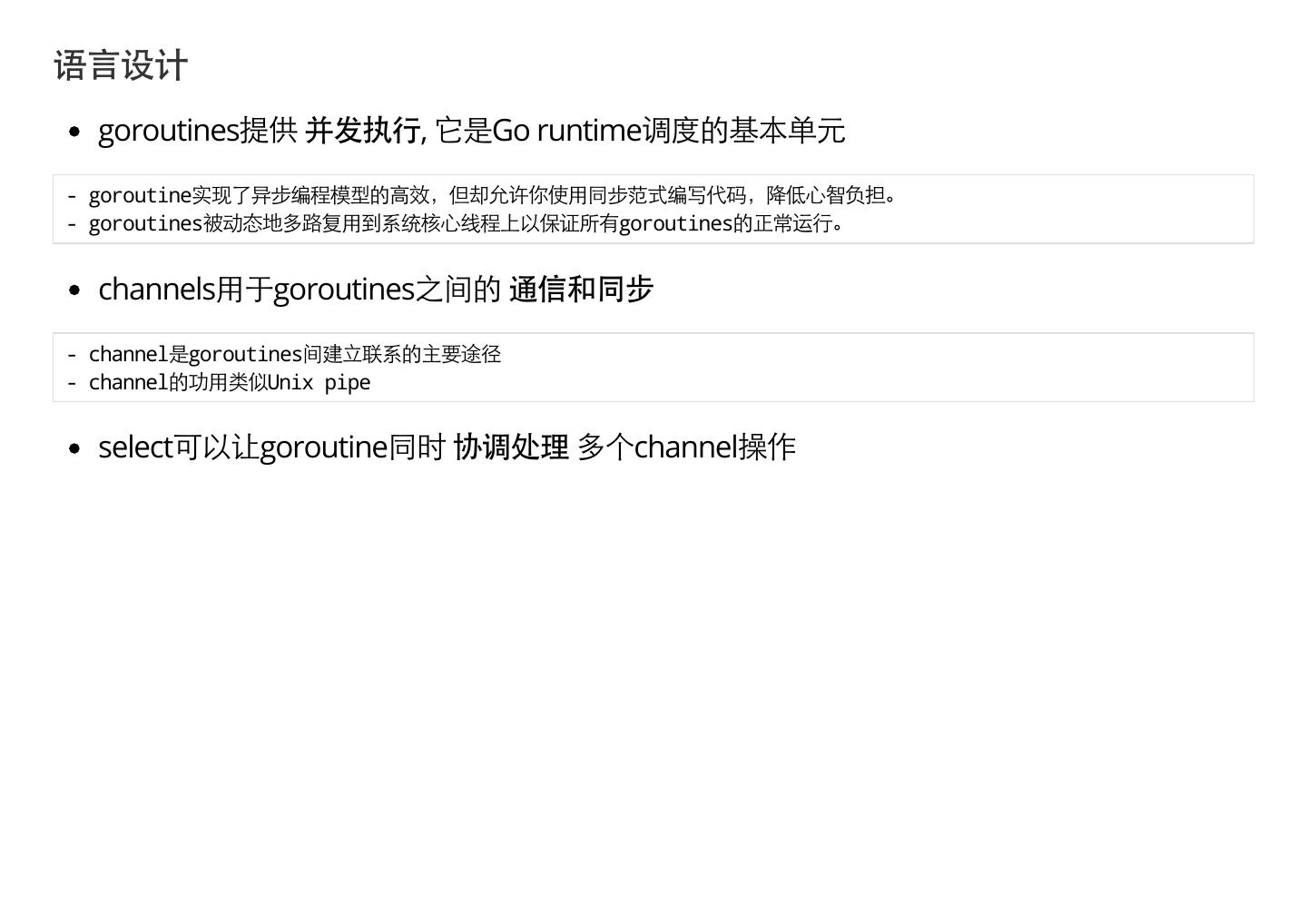The width and height of the screenshot is (1307, 924).
Task: Click the text 多个channel操作
Action: click(686, 447)
